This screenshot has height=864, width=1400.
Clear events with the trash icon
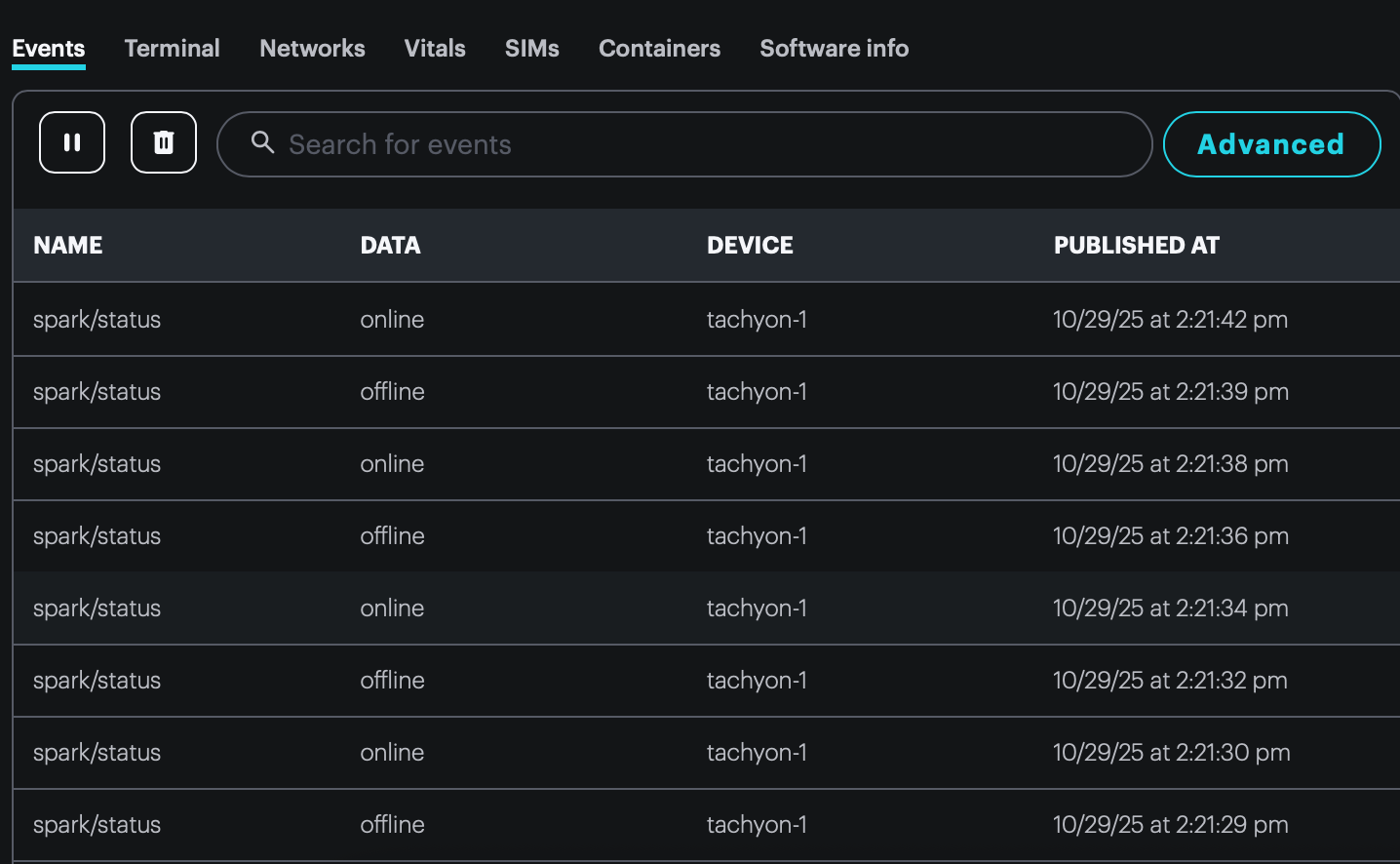tap(164, 142)
